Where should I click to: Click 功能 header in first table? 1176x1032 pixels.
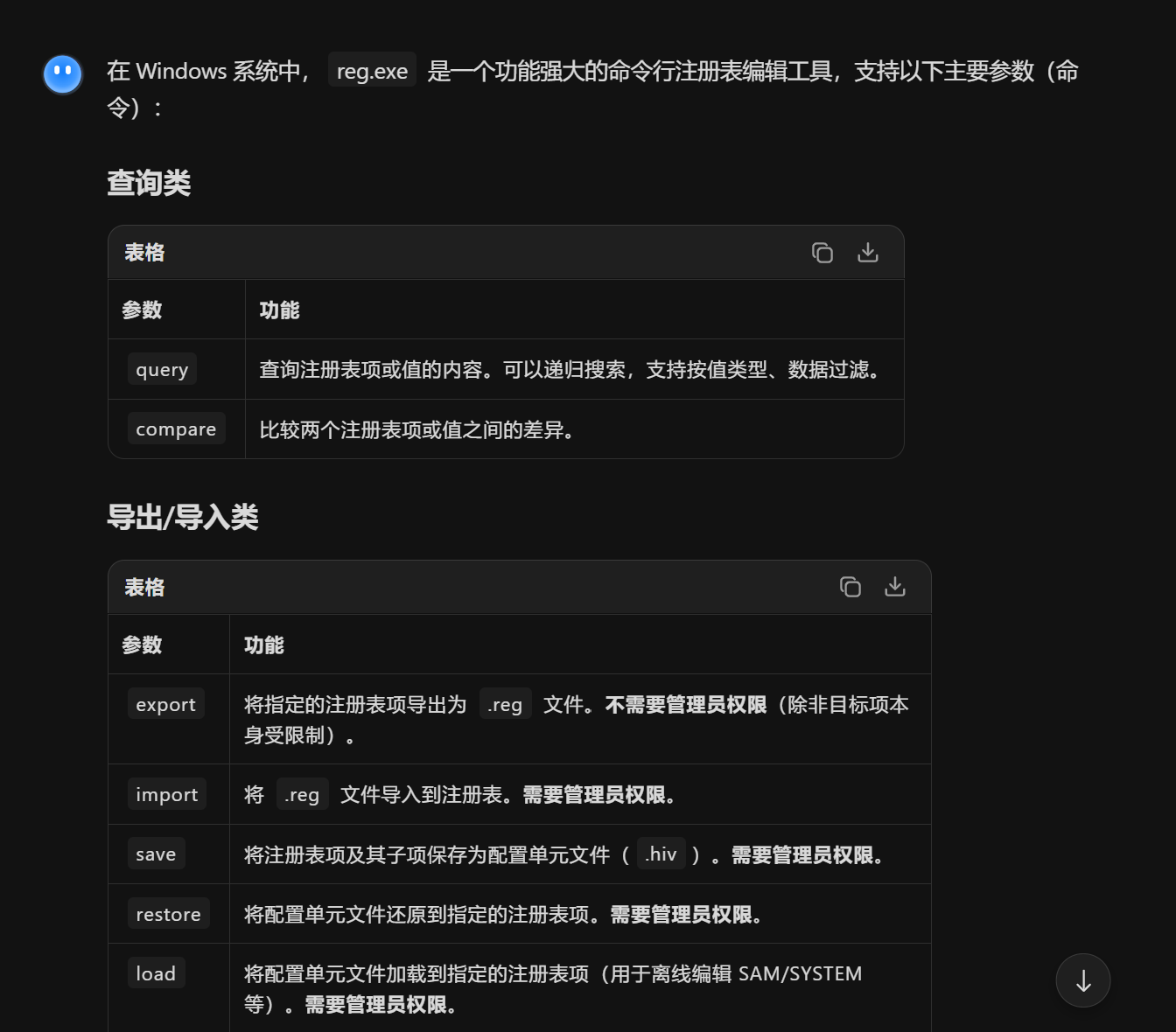pos(279,310)
